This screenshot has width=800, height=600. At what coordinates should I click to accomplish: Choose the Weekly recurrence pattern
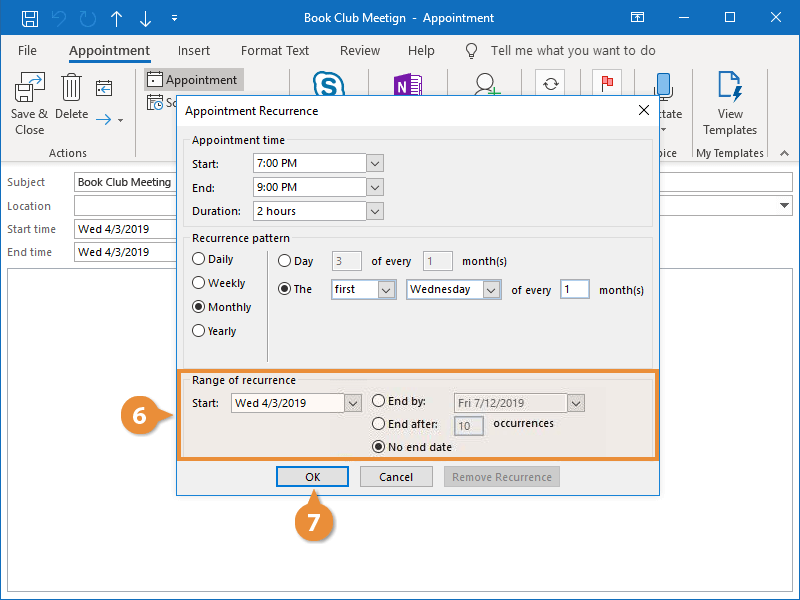click(200, 283)
